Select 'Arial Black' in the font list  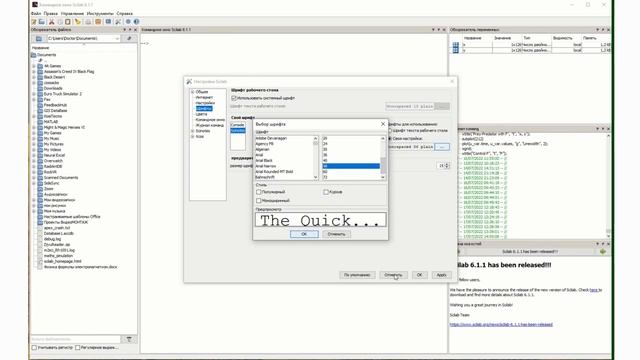pos(264,161)
